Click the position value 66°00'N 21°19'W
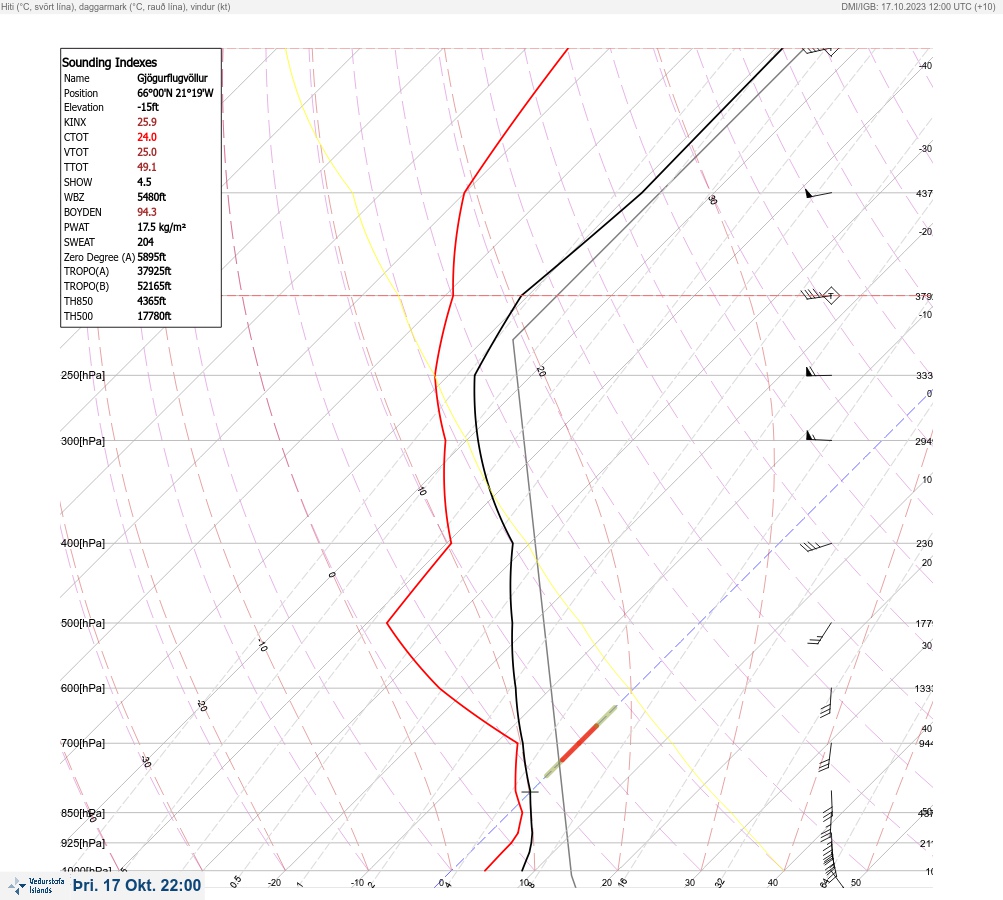Image resolution: width=1003 pixels, height=900 pixels. [x=175, y=93]
